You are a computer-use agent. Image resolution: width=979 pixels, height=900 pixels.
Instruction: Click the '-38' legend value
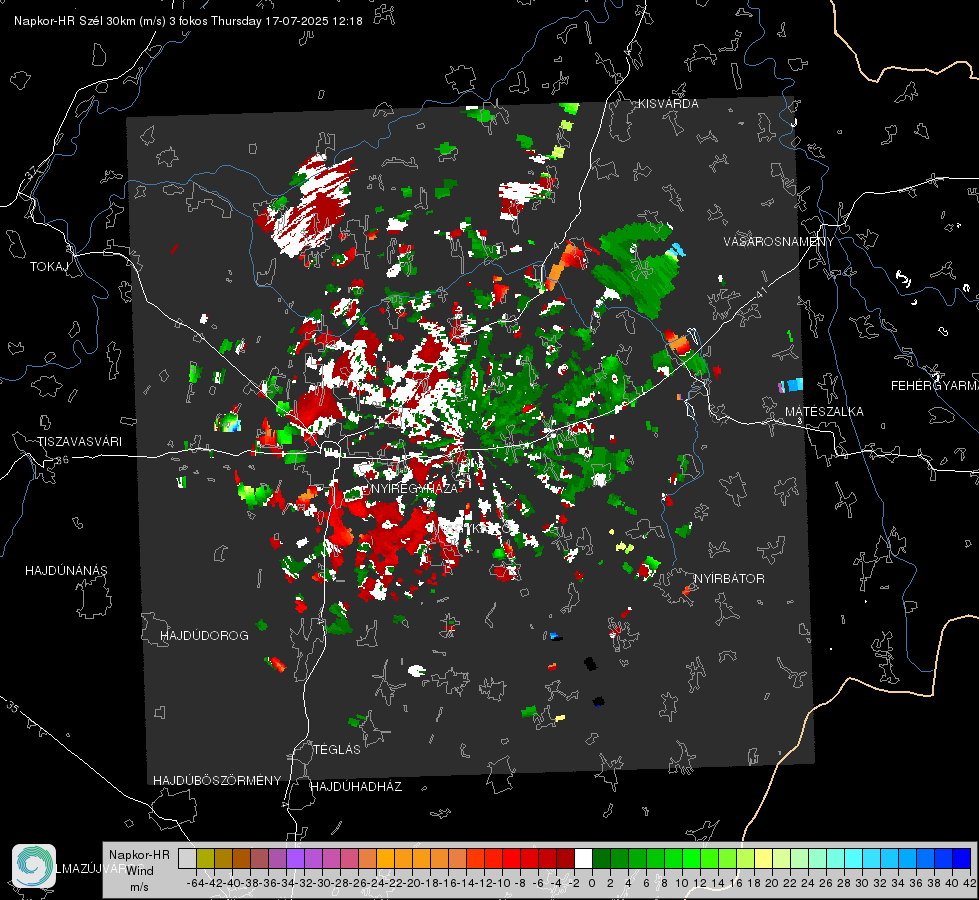click(250, 883)
